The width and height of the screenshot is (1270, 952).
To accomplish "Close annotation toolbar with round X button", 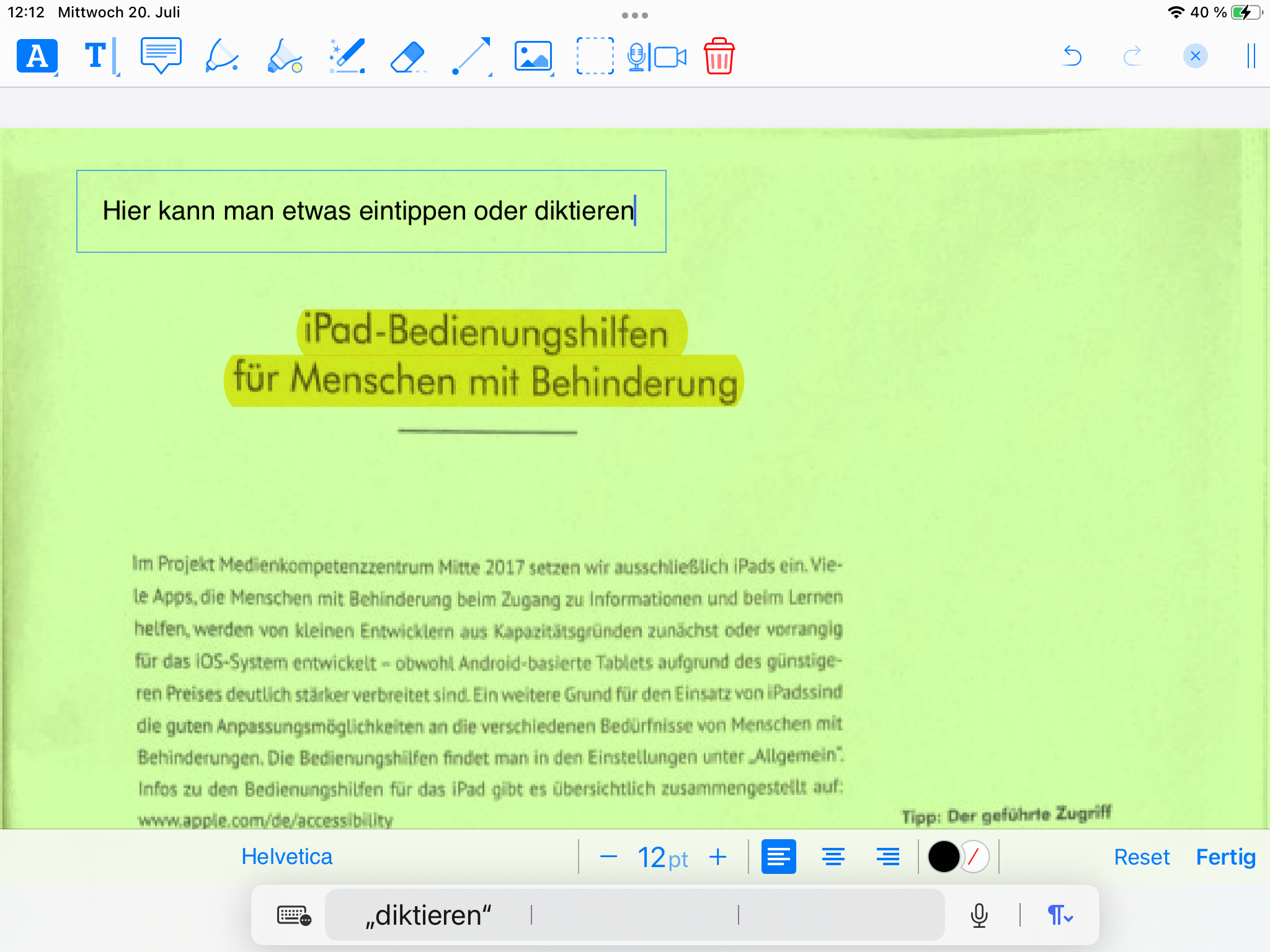I will click(1196, 56).
